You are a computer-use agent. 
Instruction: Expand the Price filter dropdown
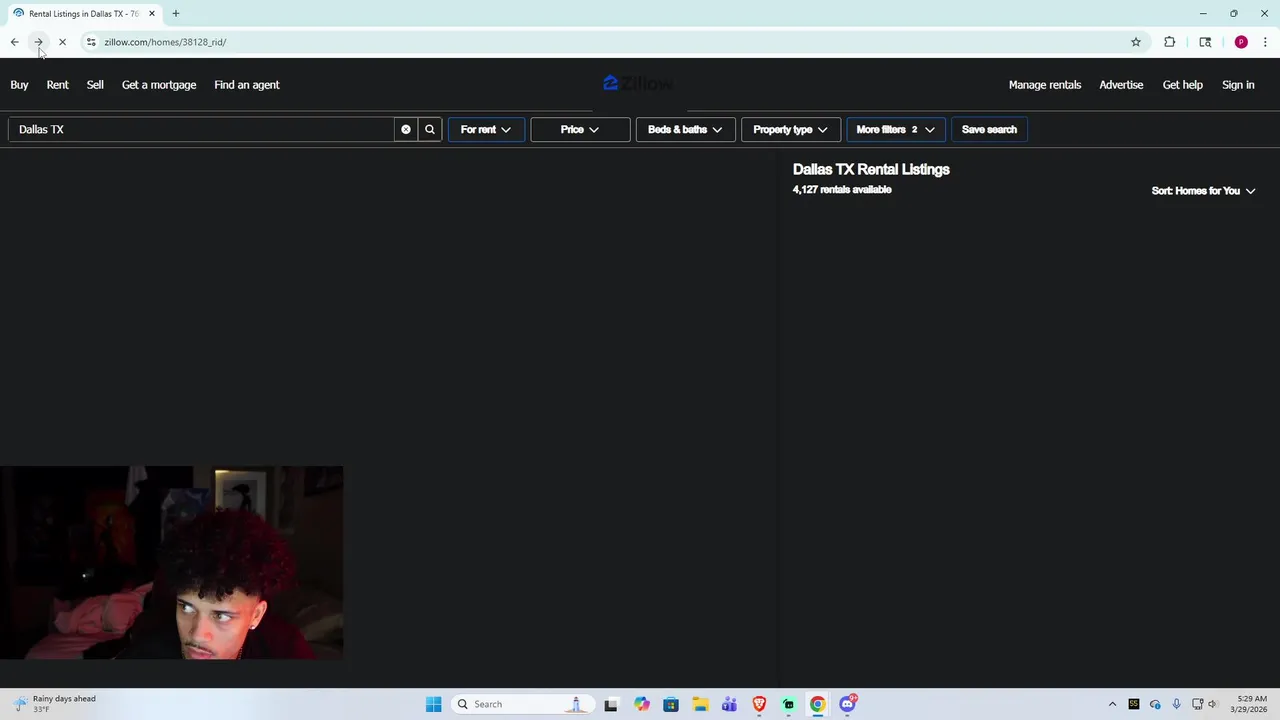coord(580,129)
